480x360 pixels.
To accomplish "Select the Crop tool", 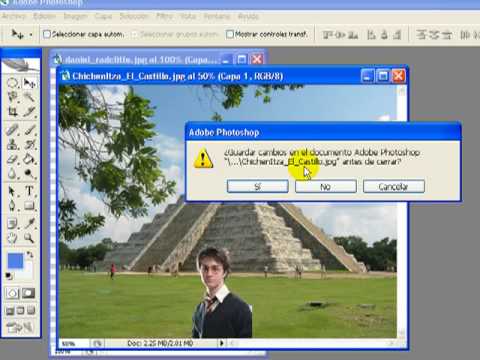I will pos(12,111).
